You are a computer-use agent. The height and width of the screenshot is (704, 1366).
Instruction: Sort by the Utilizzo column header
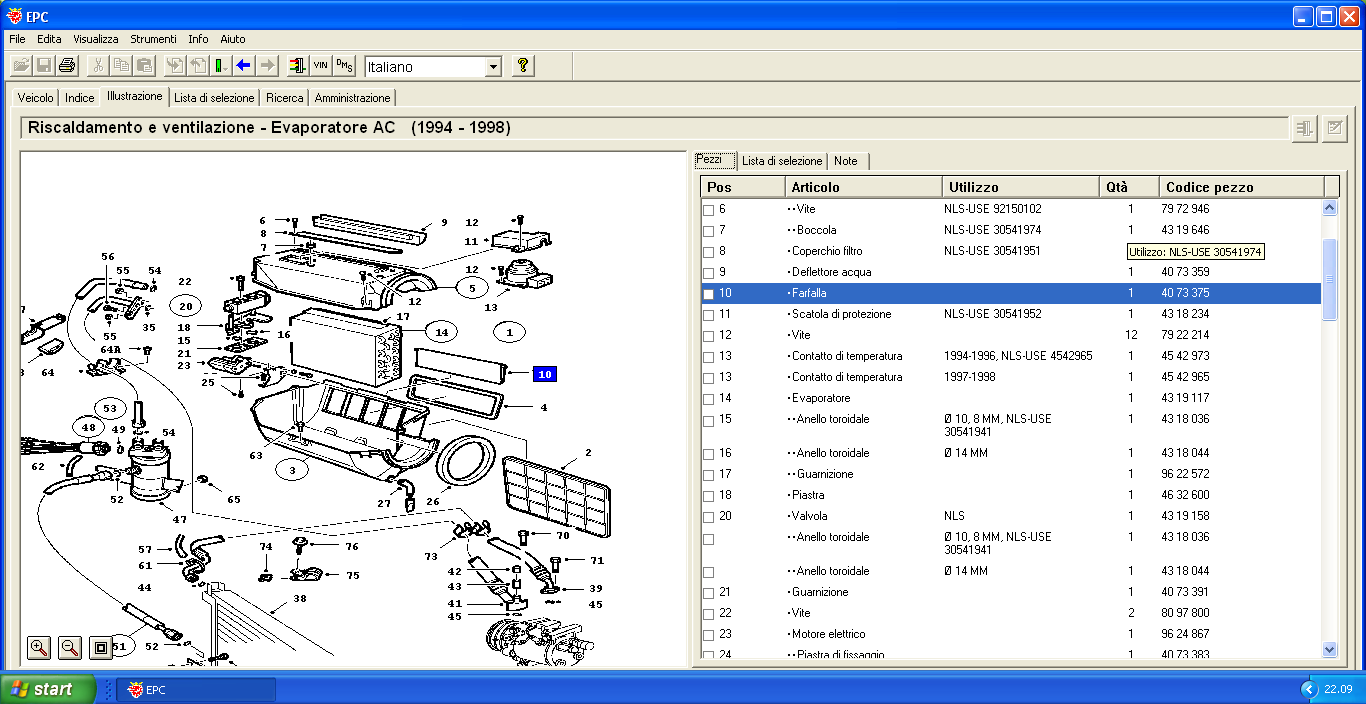pyautogui.click(x=1021, y=187)
